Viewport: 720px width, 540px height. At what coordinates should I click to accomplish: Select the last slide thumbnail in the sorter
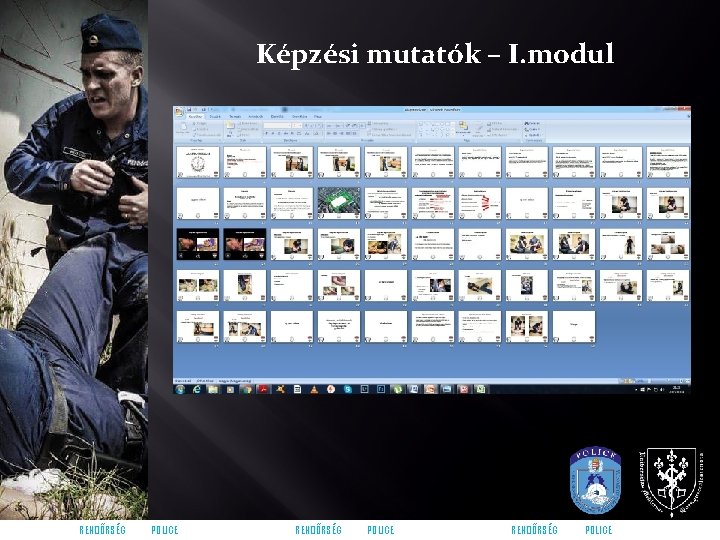coord(574,326)
